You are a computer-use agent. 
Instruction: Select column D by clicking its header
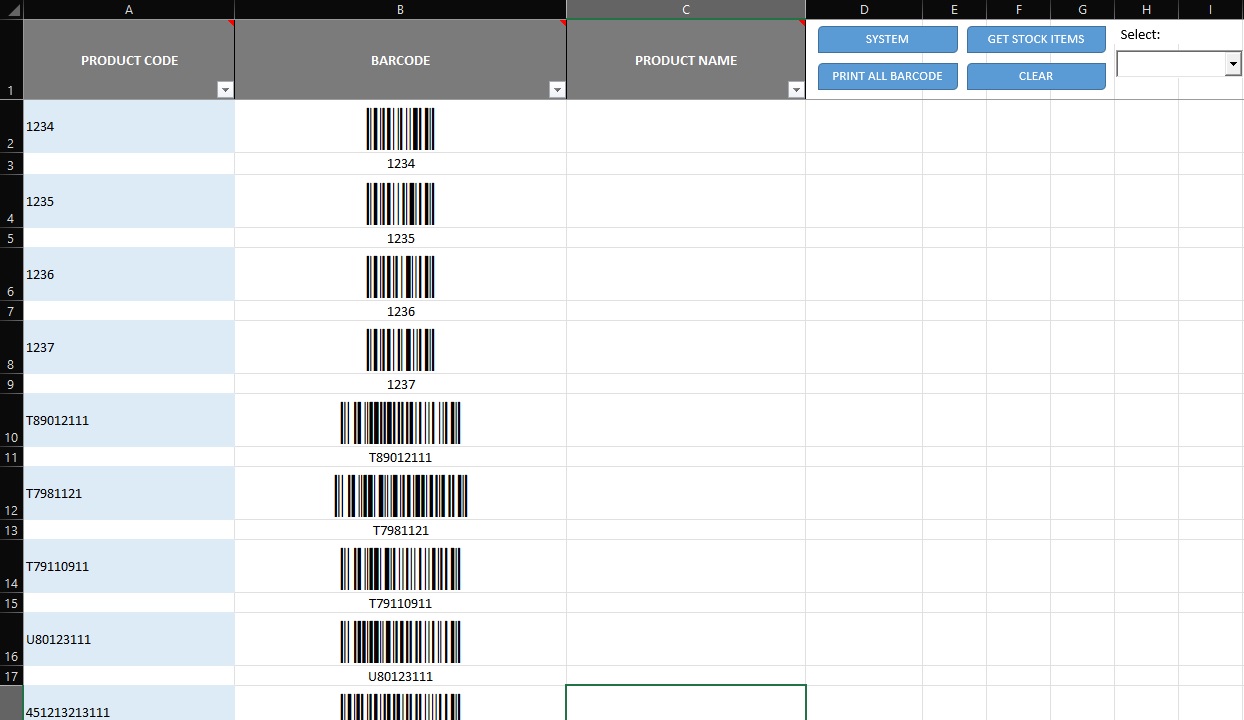click(x=863, y=9)
